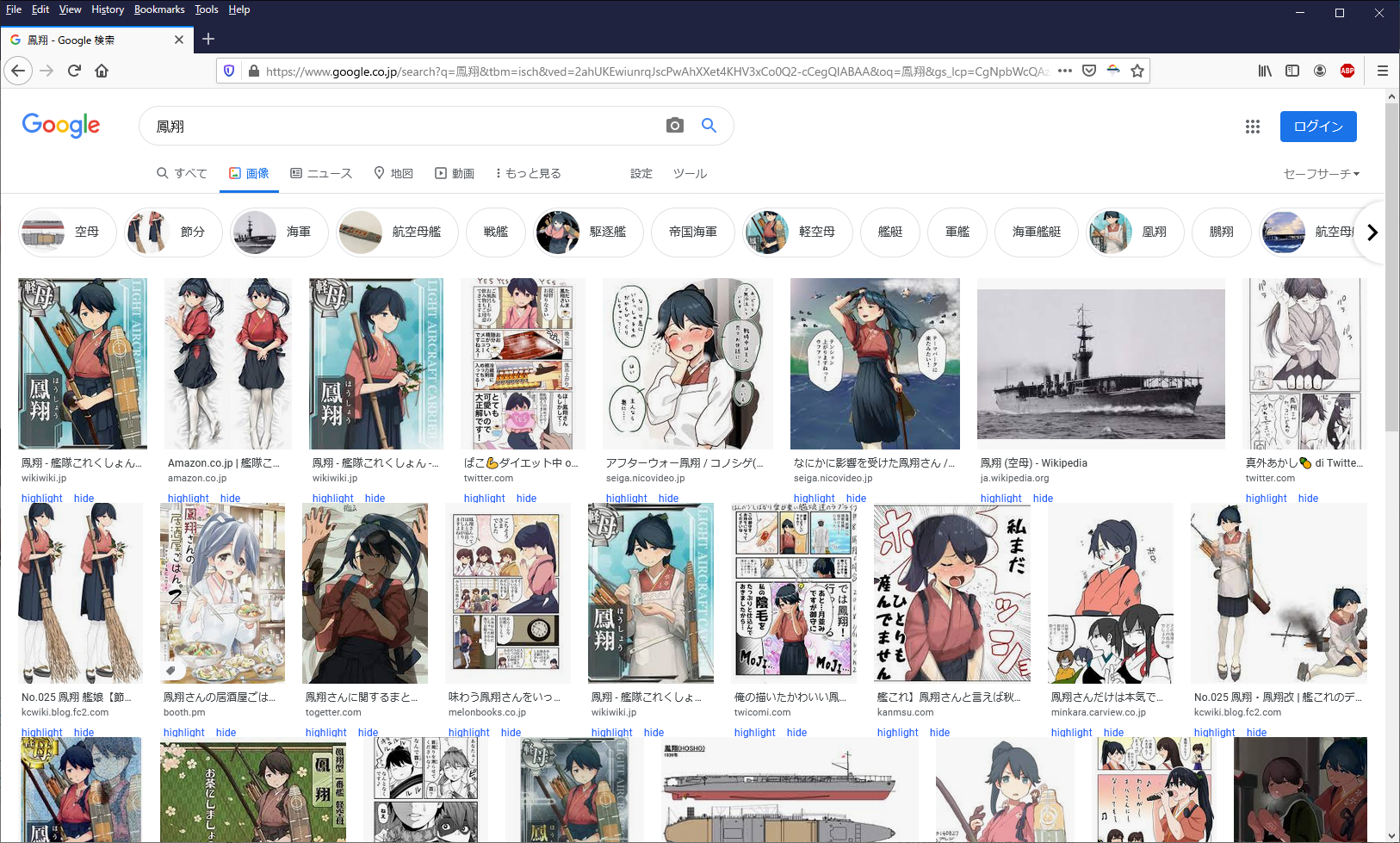The image size is (1400, 843).
Task: Open the booth.pm 居酒屋ごはん thumbnail
Action: tap(222, 593)
